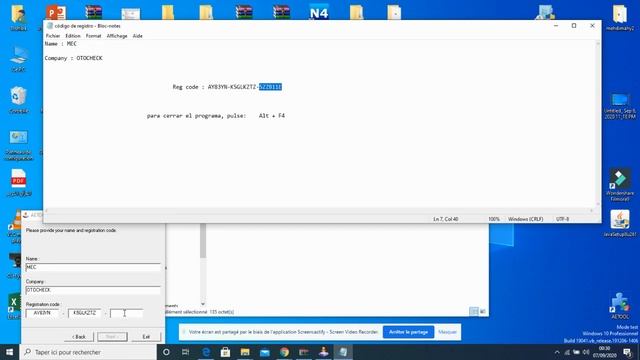The height and width of the screenshot is (360, 640).
Task: Open the Fichier menu in Bloc-notes
Action: (53, 36)
